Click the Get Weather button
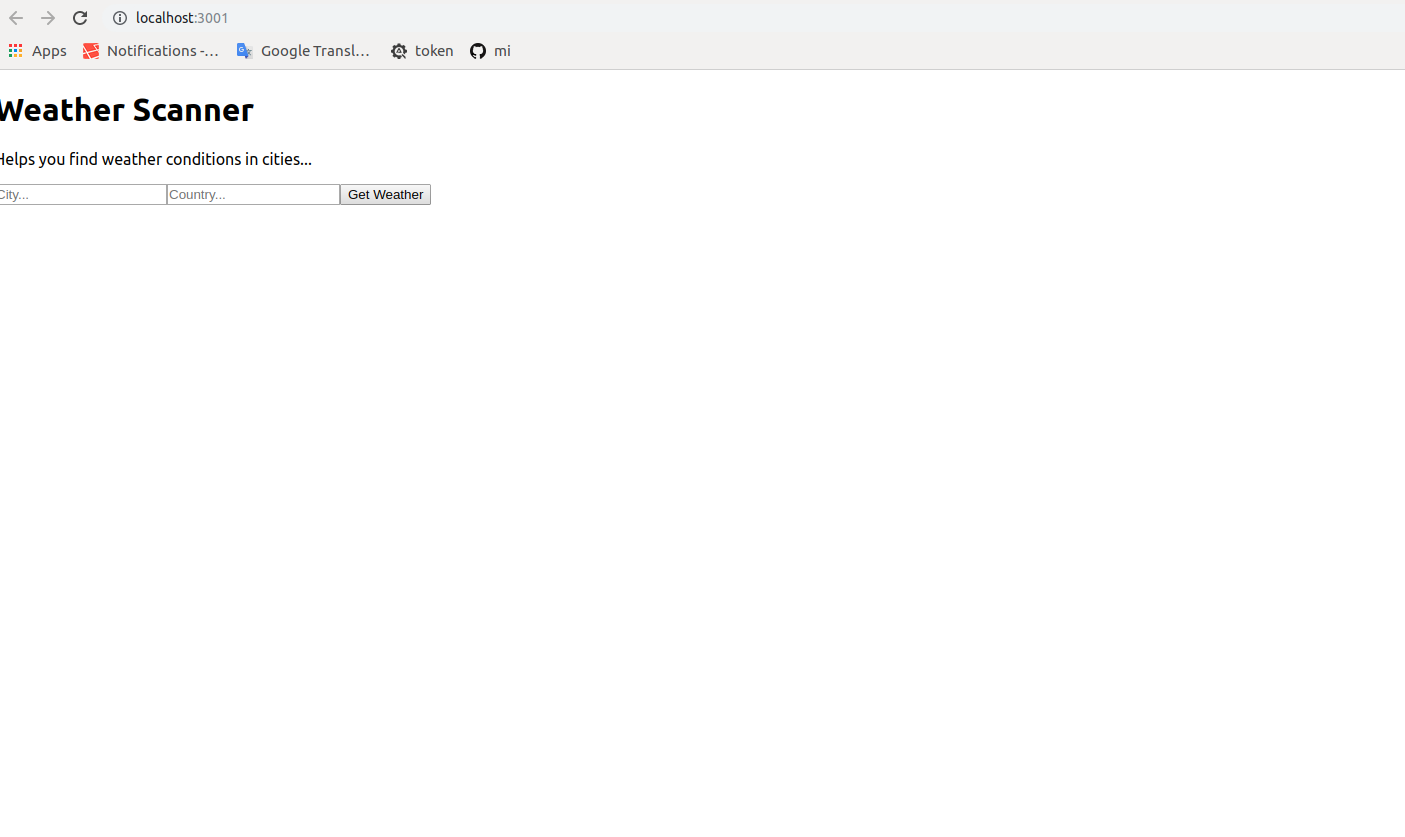 (x=385, y=195)
